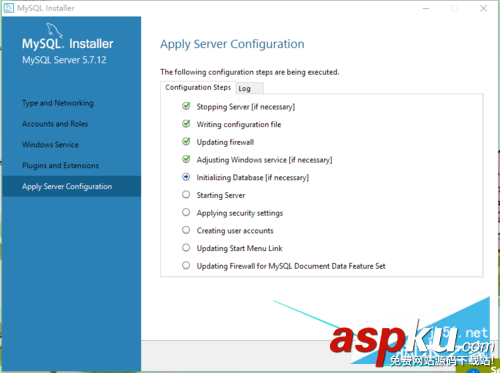Go to Accounts and Roles step
500x373 pixels.
tap(55, 124)
